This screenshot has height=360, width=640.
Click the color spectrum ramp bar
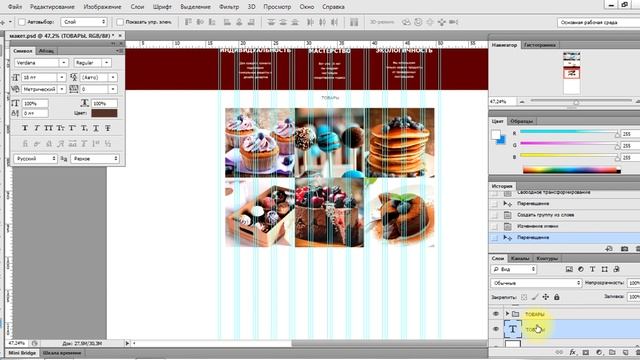[571, 170]
